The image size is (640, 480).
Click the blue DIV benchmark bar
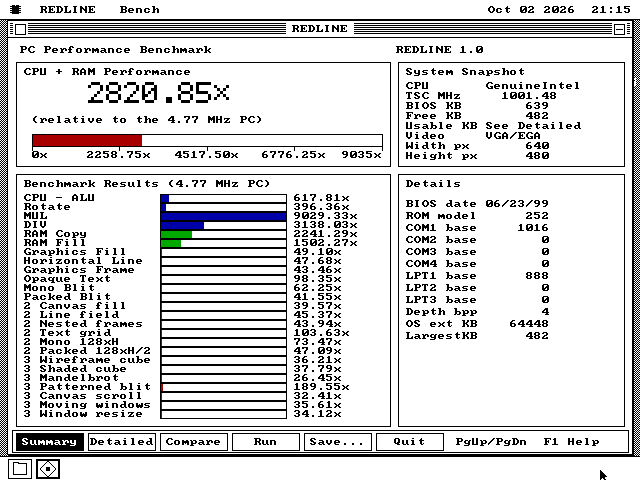pyautogui.click(x=182, y=225)
